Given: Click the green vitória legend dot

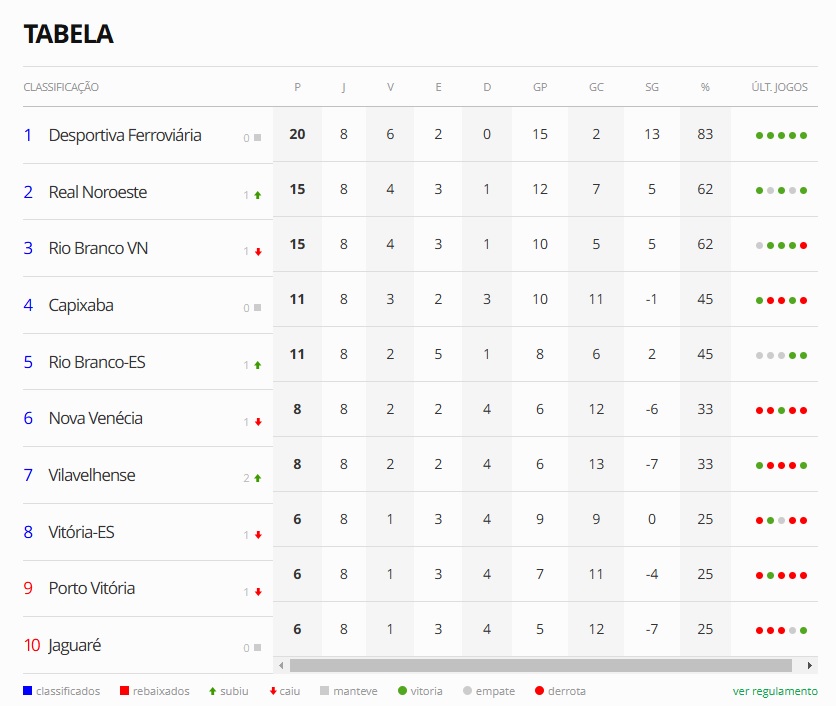Looking at the screenshot, I should point(403,691).
